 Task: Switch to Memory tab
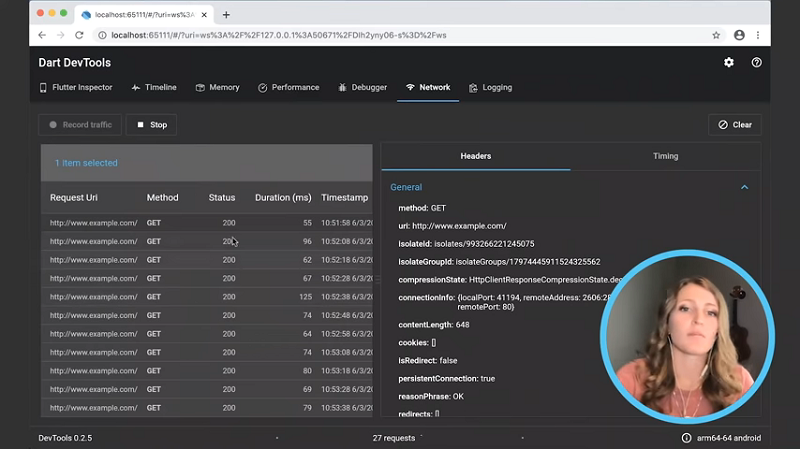[x=217, y=87]
